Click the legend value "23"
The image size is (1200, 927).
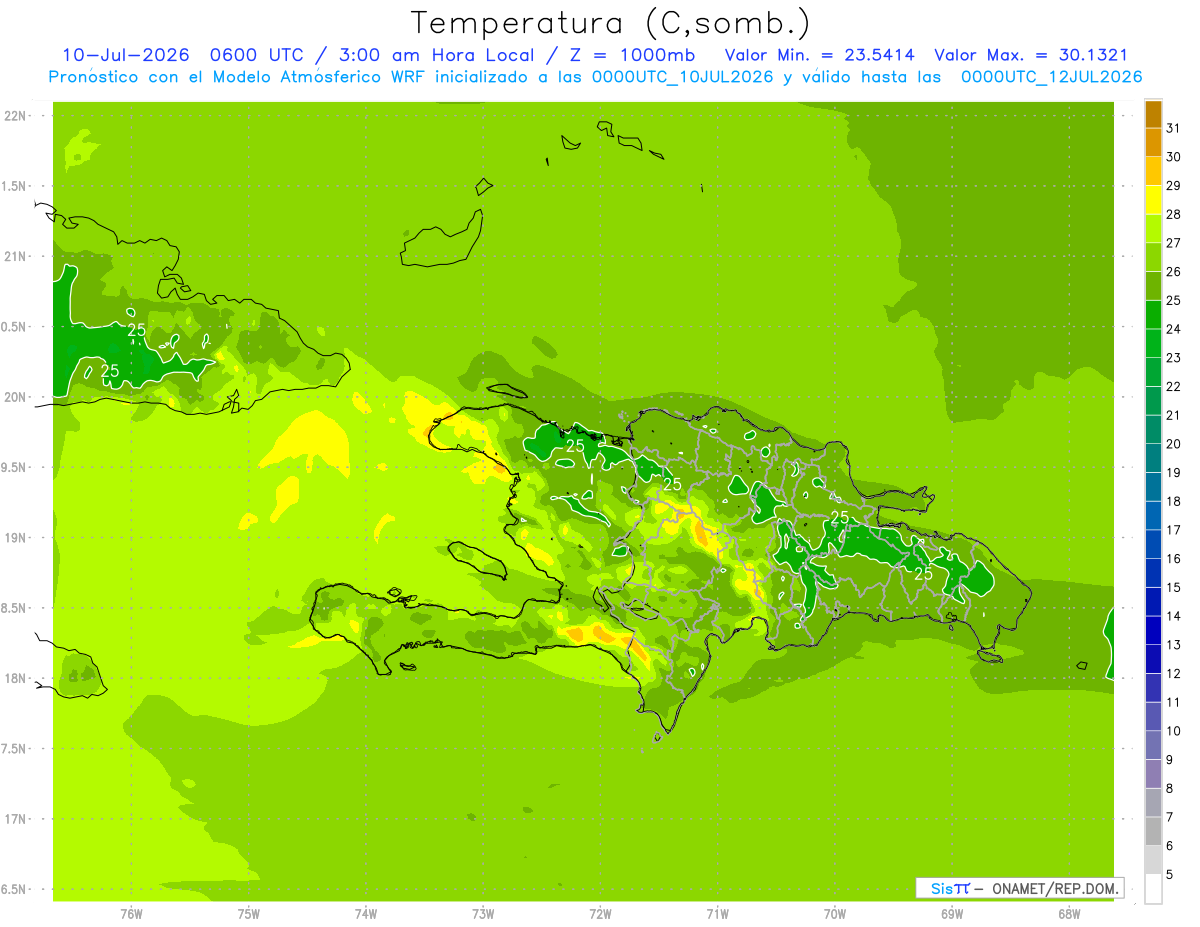click(1173, 358)
